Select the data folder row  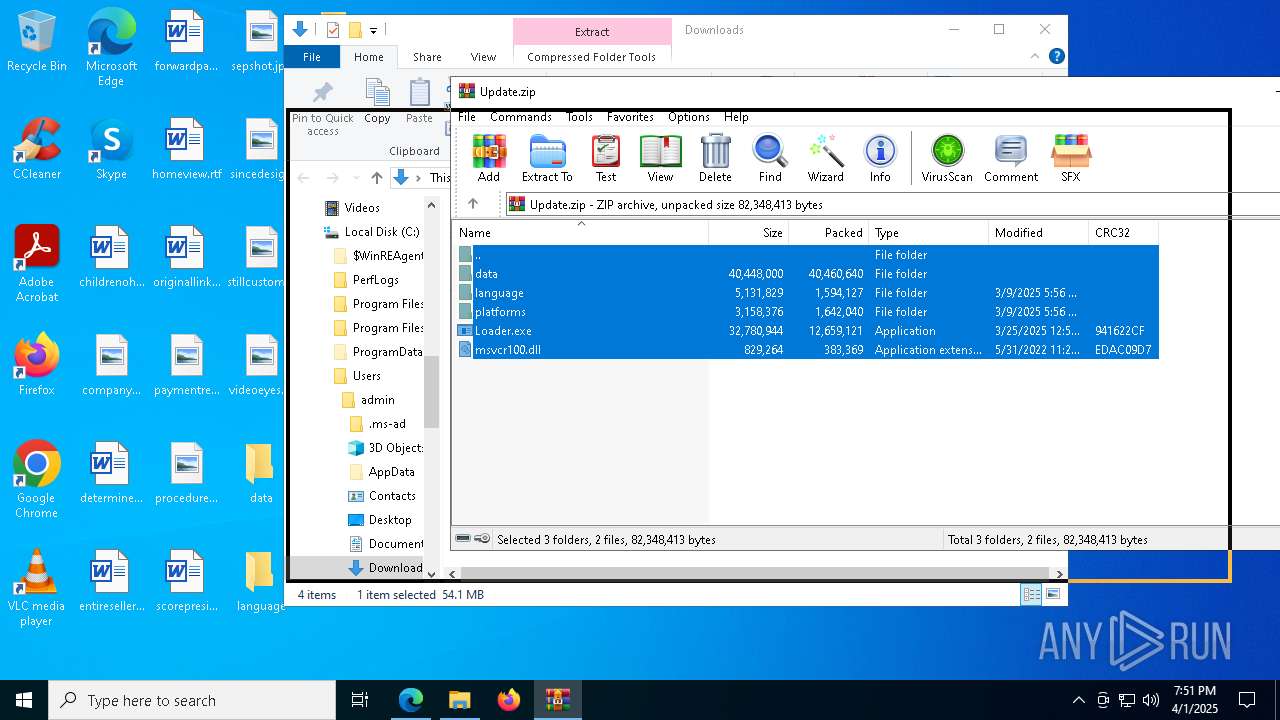807,274
